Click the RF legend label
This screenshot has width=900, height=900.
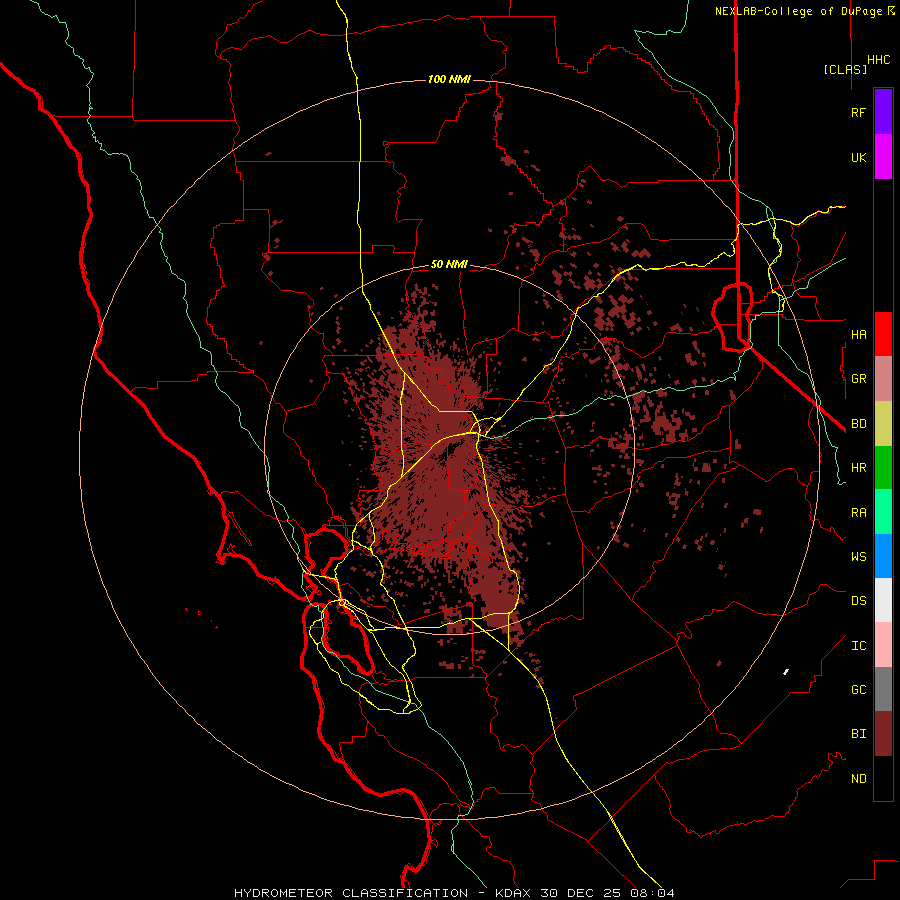pyautogui.click(x=858, y=112)
